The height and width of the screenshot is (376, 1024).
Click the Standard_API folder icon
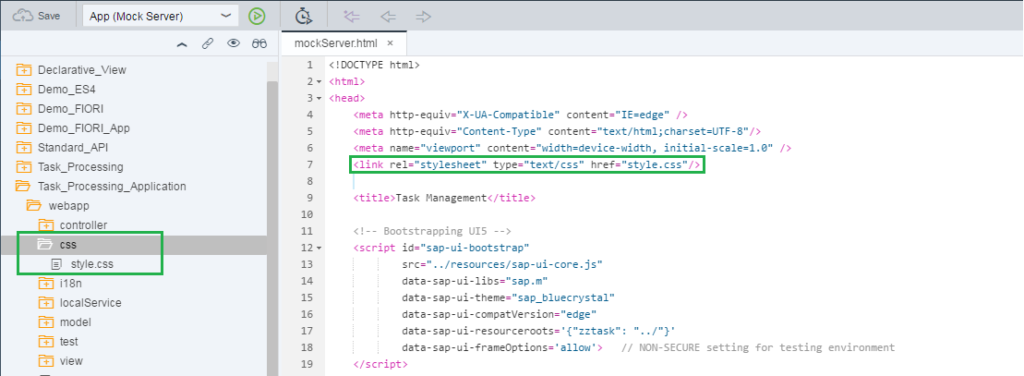[24, 148]
